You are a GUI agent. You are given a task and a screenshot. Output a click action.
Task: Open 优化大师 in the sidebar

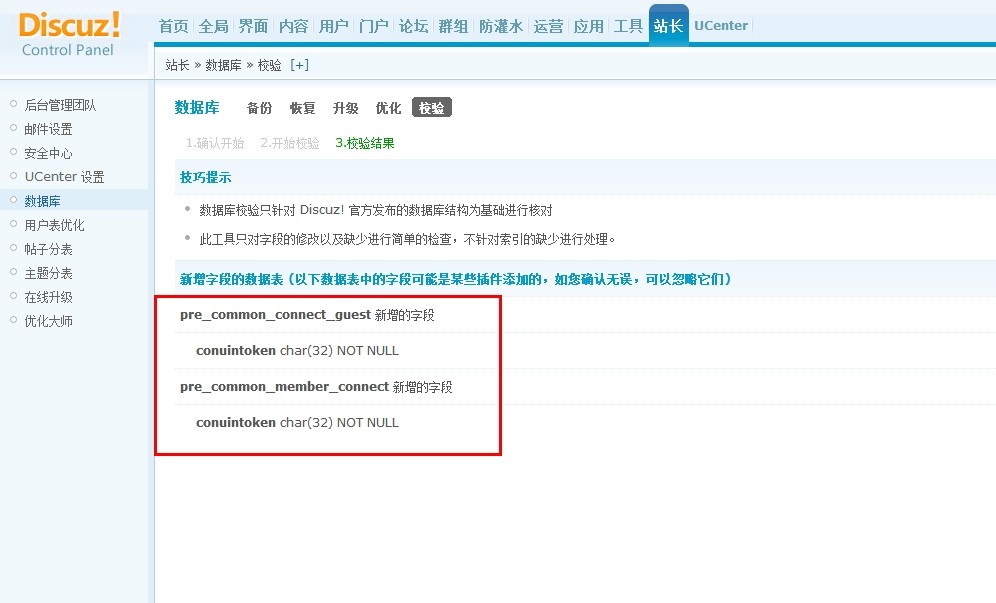[48, 321]
